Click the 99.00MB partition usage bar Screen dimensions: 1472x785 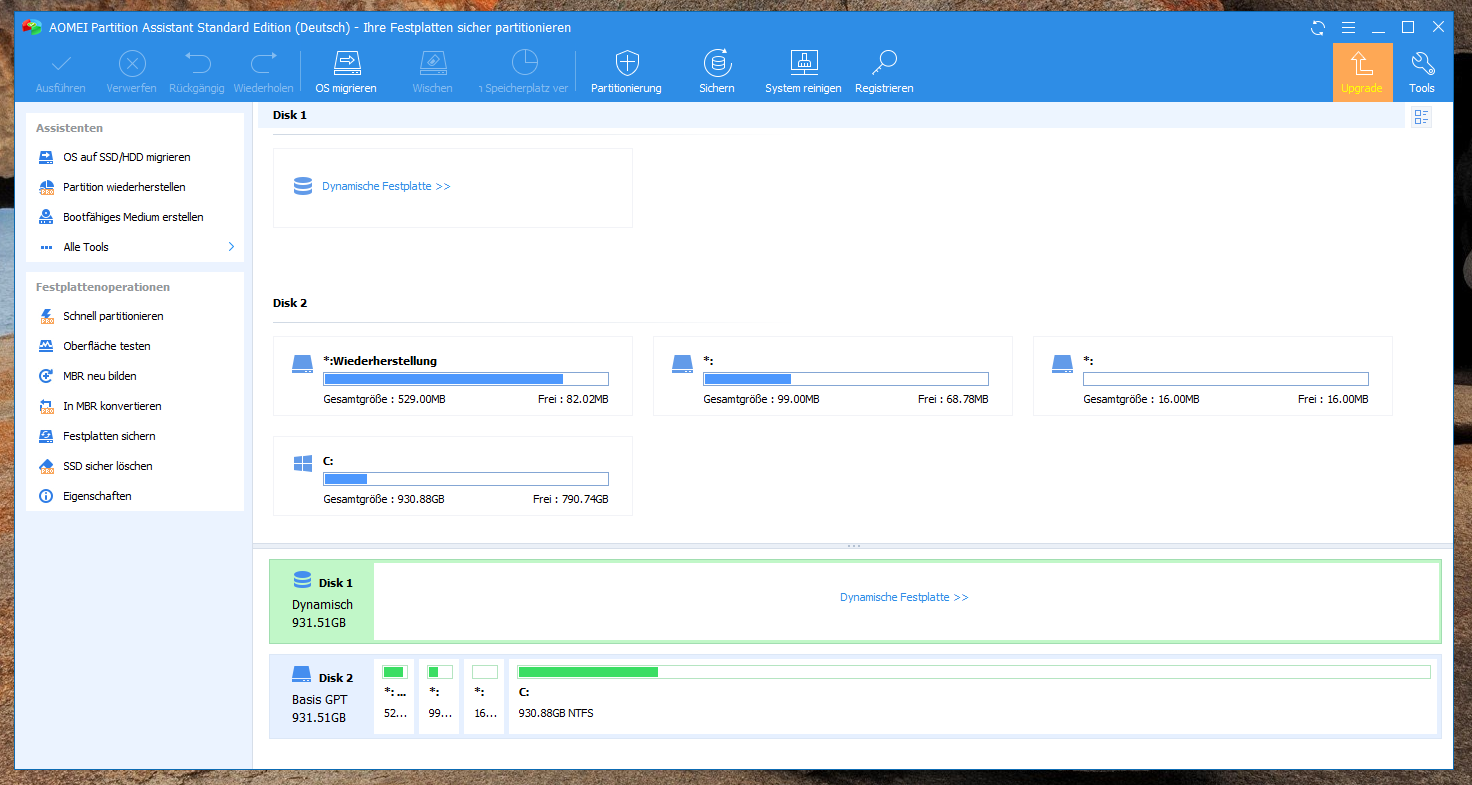click(x=846, y=379)
